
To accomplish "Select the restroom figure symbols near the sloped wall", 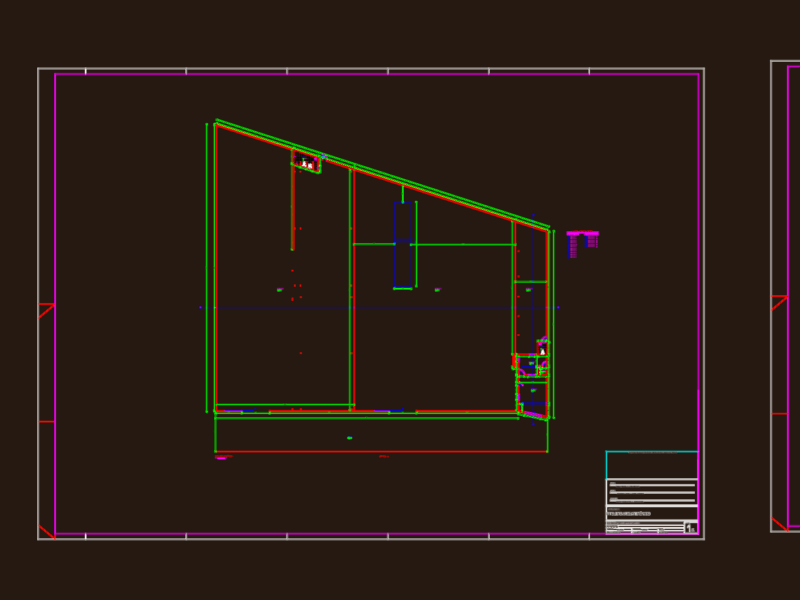I will click(x=307, y=164).
